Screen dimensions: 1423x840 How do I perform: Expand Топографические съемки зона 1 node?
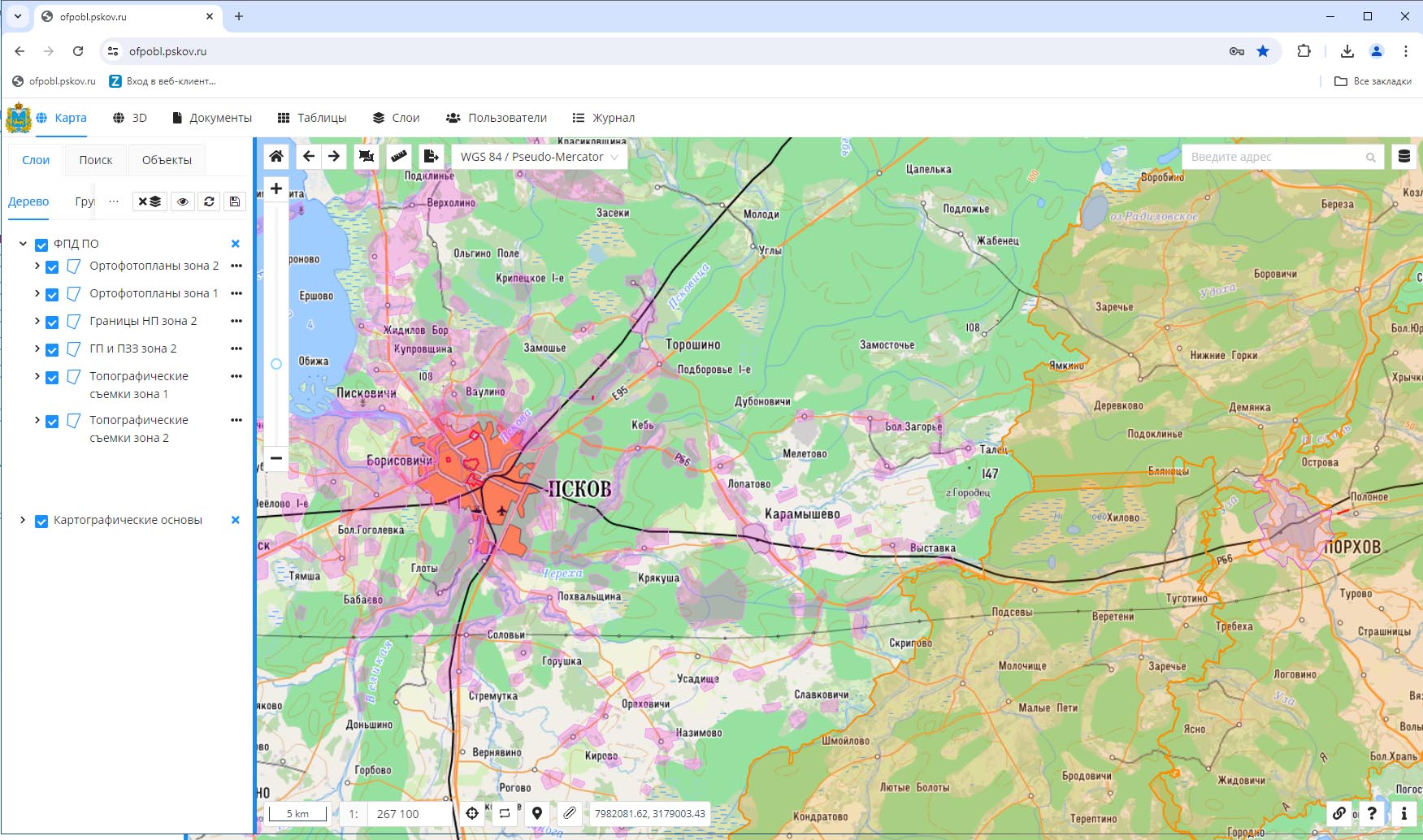(37, 376)
